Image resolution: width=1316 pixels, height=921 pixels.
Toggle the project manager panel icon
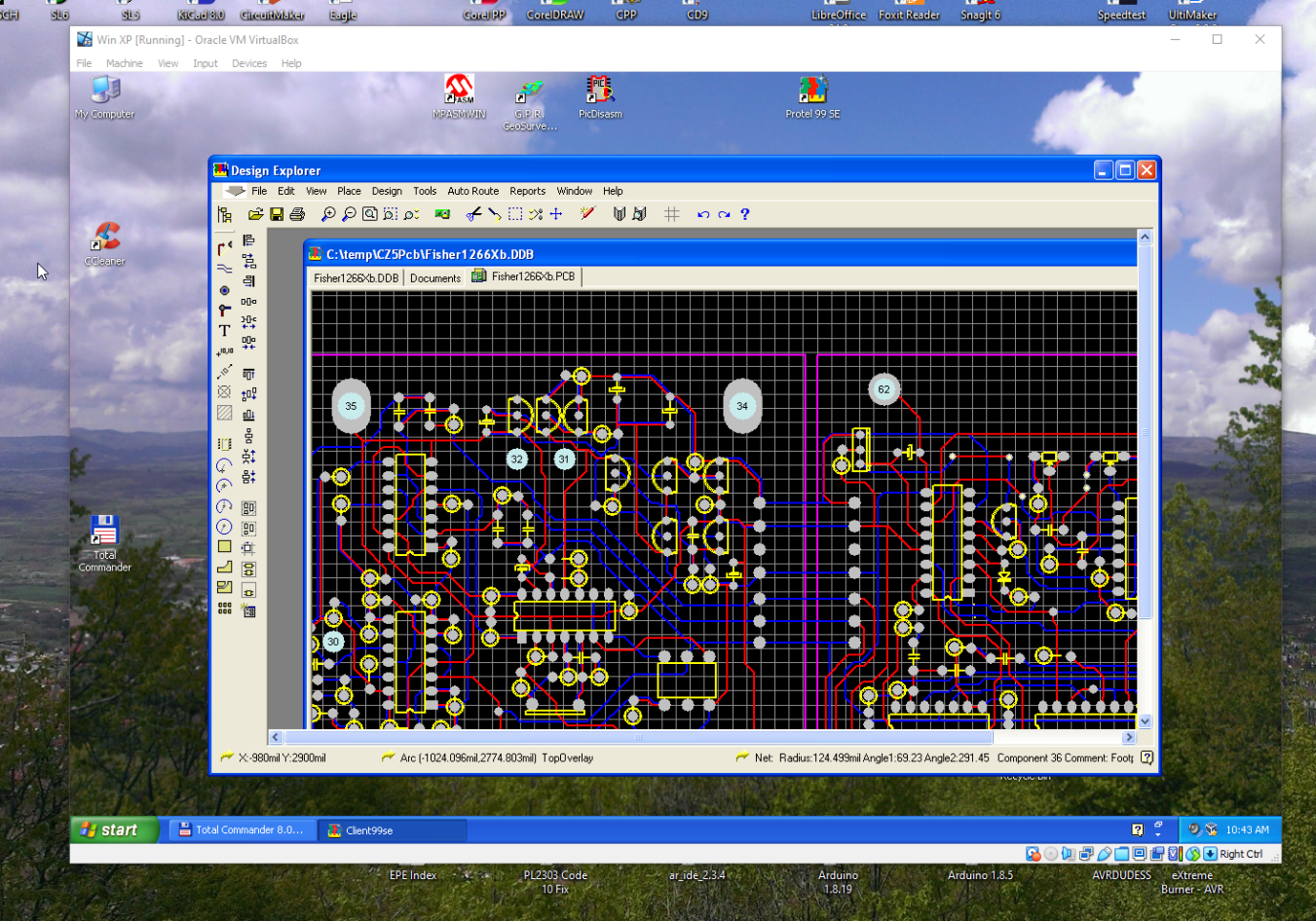tap(224, 214)
